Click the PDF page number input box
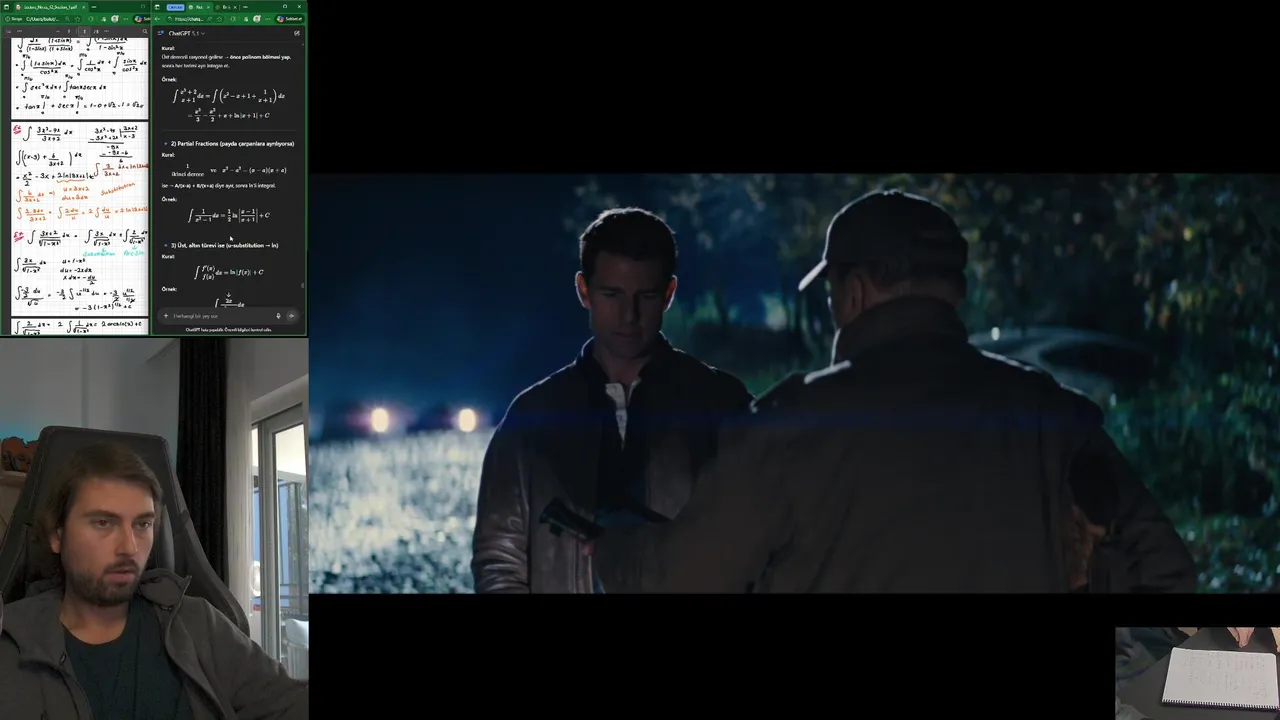 (x=84, y=31)
